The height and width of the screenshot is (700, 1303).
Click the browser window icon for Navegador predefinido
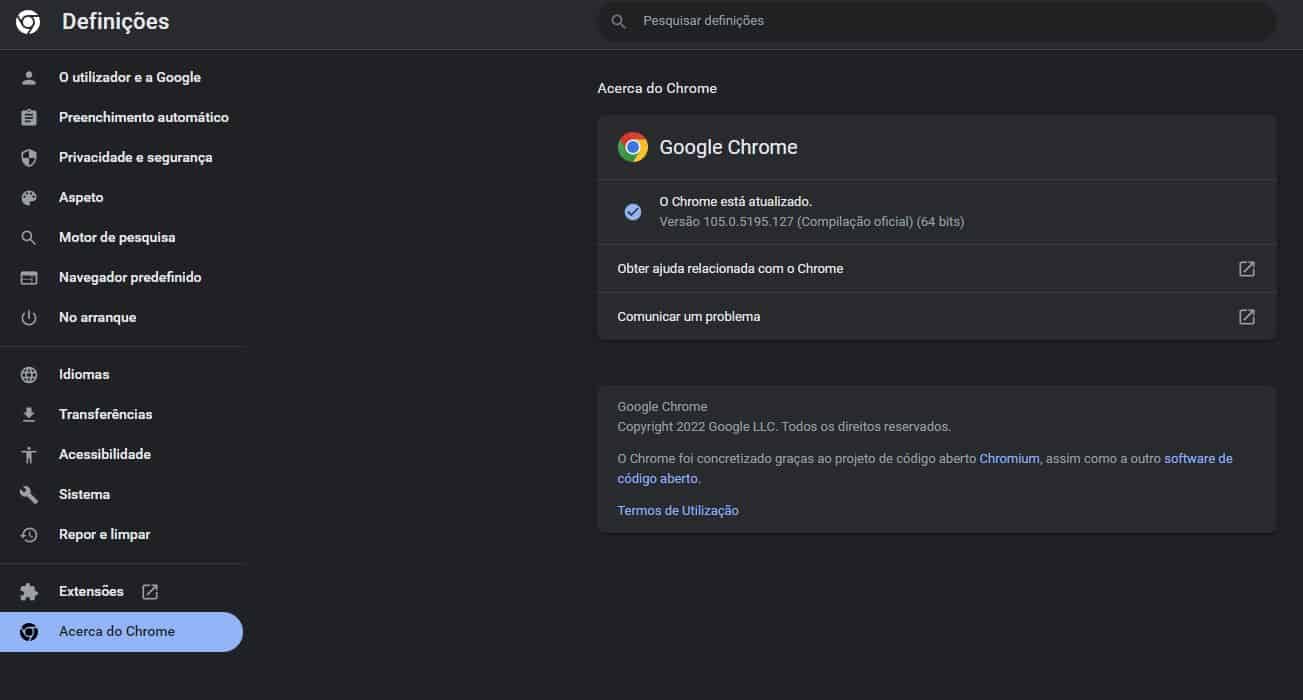(x=29, y=277)
